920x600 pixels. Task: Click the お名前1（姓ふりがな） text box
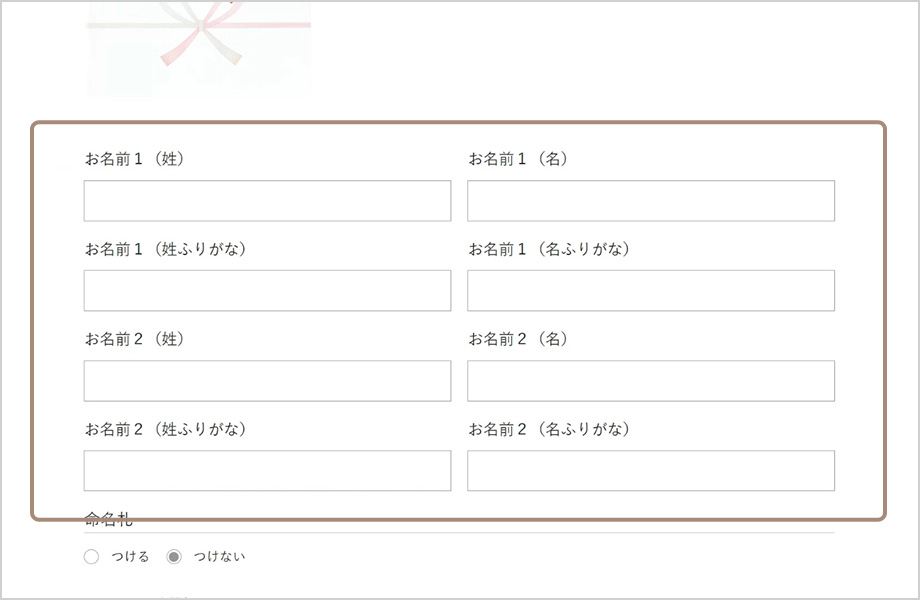click(268, 290)
